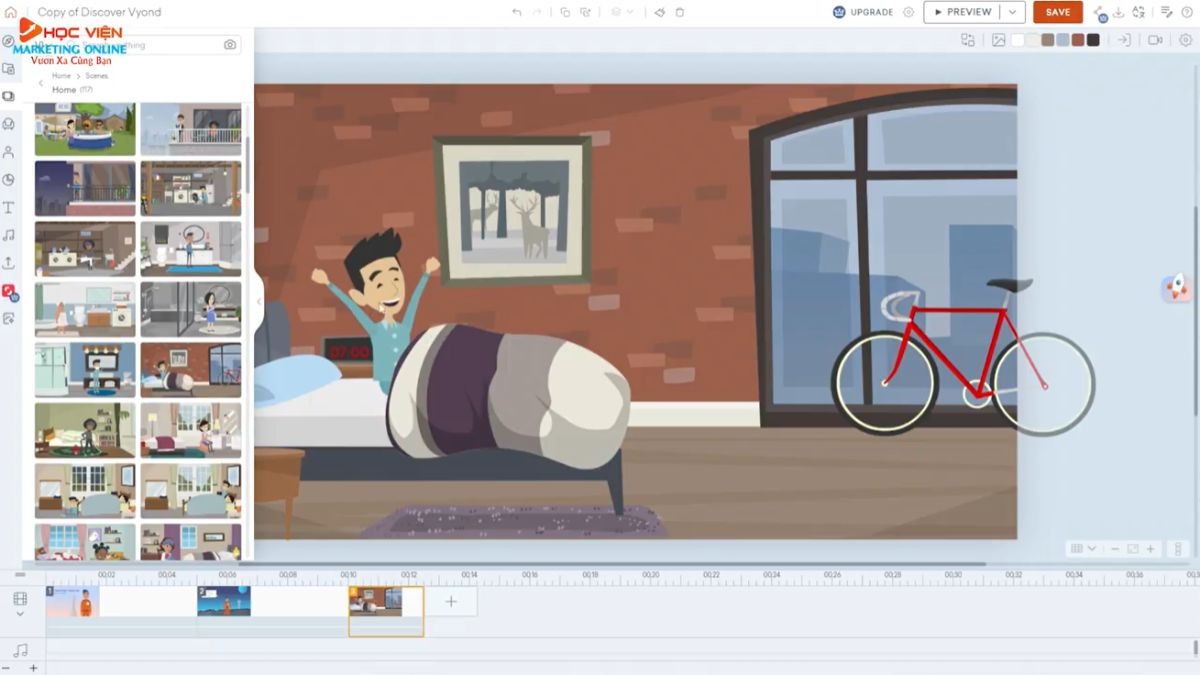Open the red premium sidebar icon

point(10,292)
